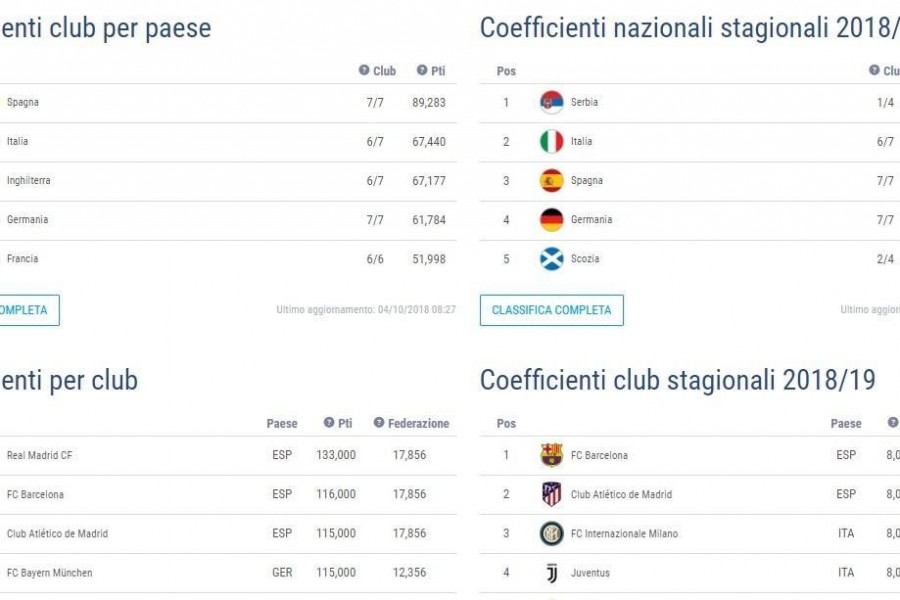Select the Juventus logo icon
This screenshot has width=900, height=600.
[552, 572]
